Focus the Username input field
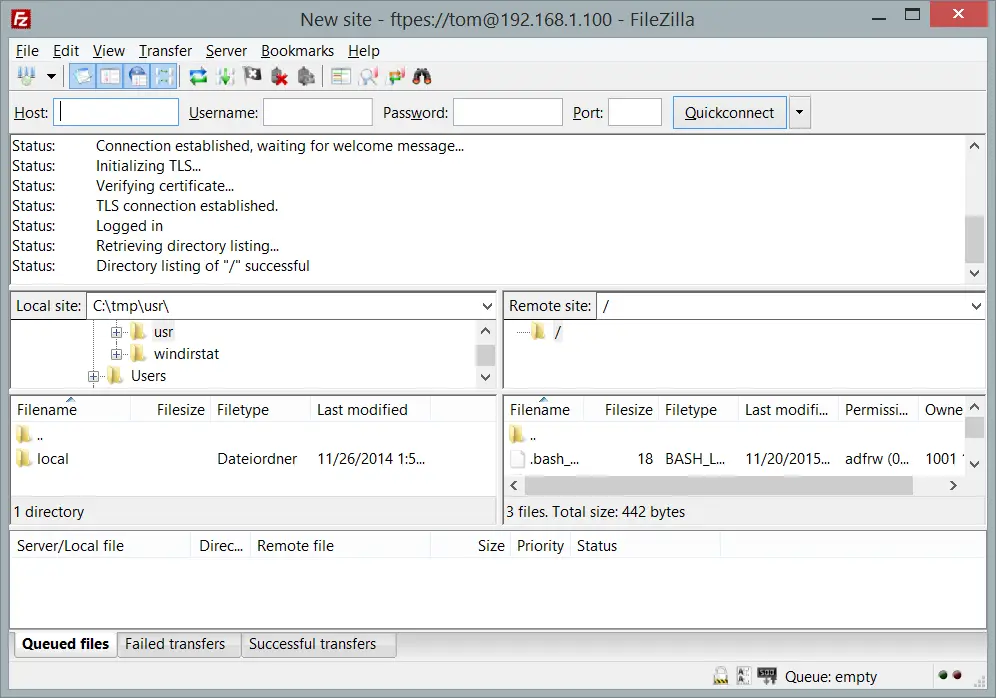 point(318,112)
